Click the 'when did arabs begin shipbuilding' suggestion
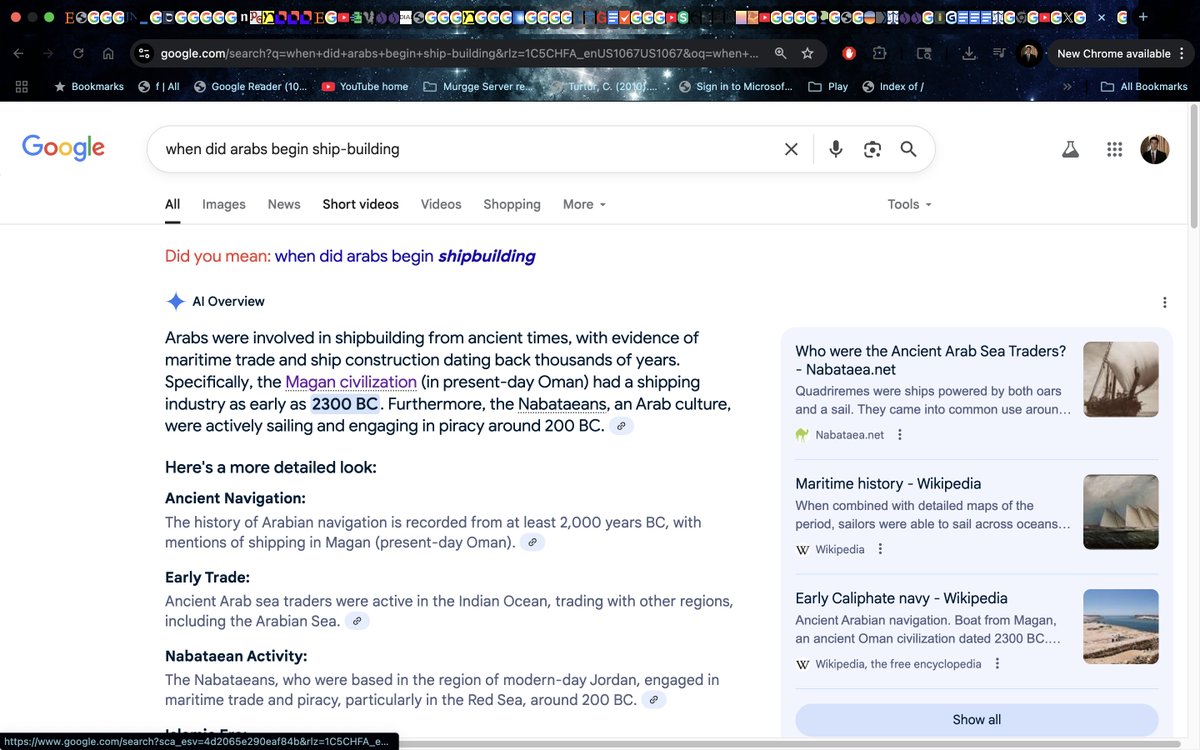Image resolution: width=1200 pixels, height=750 pixels. pyautogui.click(x=405, y=256)
